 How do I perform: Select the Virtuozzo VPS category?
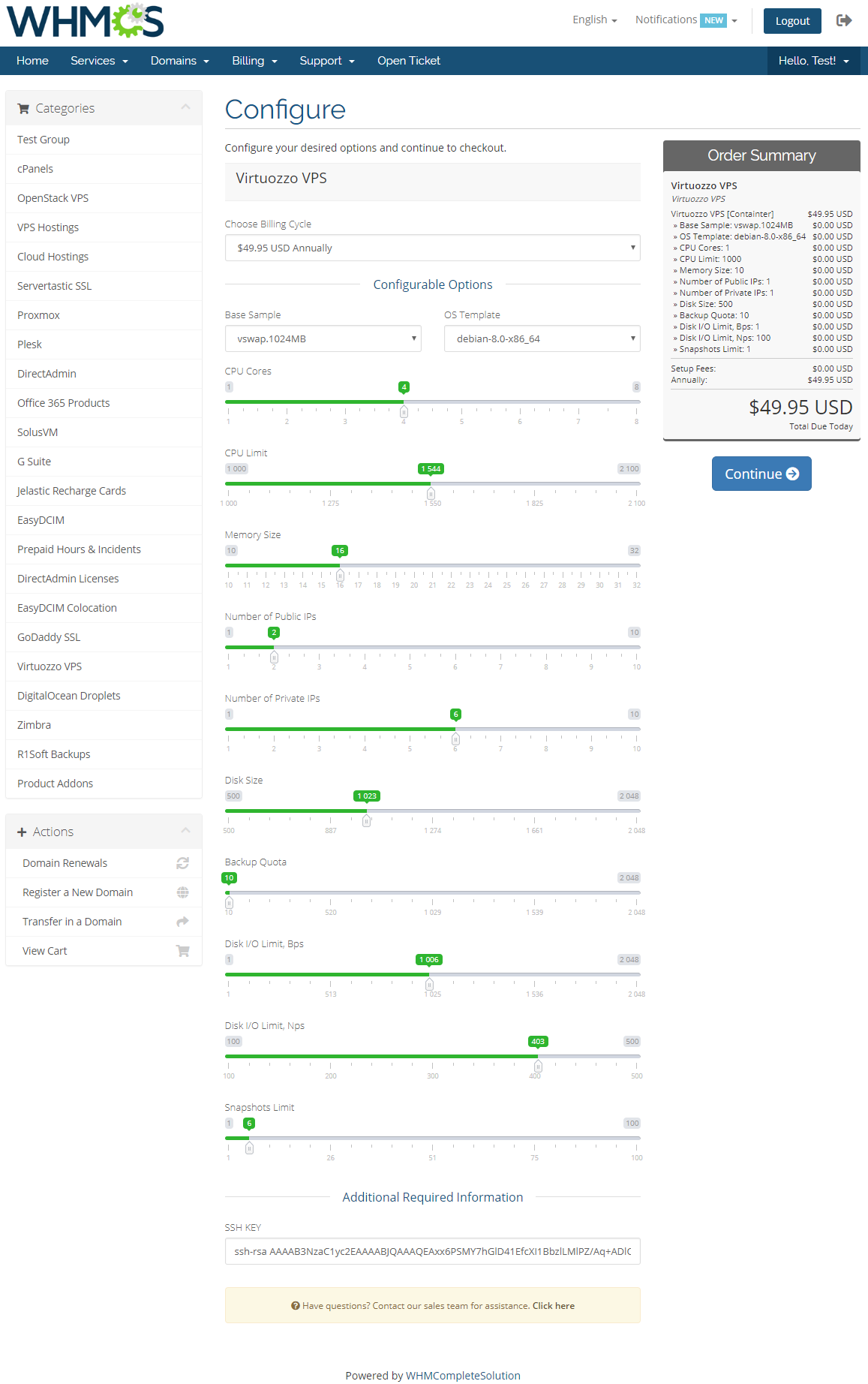(104, 666)
